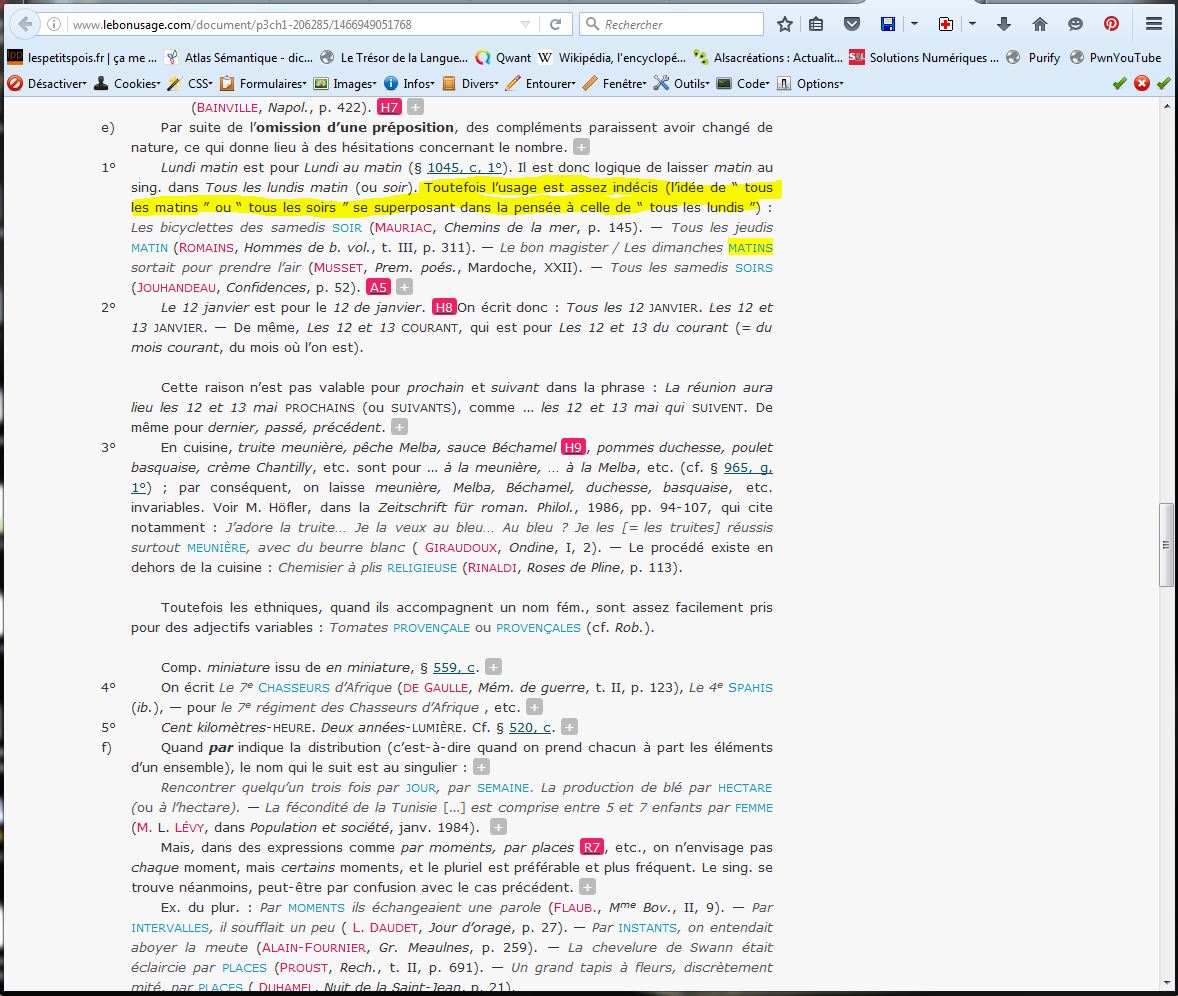Open the Cookies developer menu

131,84
